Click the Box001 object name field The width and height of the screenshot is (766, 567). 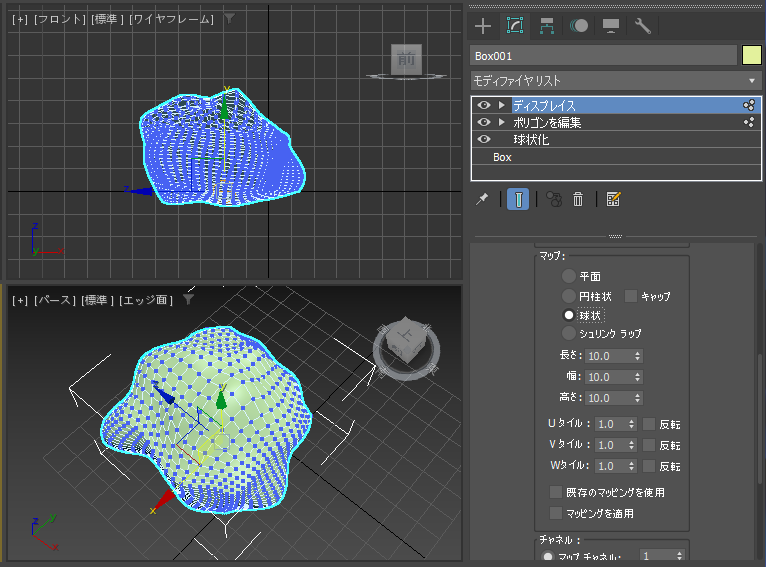[x=603, y=56]
